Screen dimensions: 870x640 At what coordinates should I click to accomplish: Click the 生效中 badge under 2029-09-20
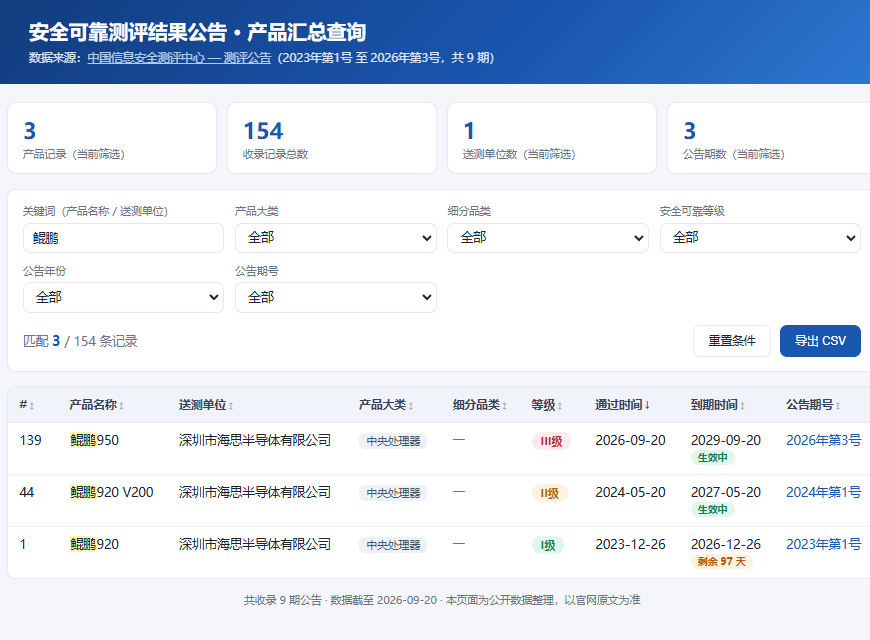(712, 457)
